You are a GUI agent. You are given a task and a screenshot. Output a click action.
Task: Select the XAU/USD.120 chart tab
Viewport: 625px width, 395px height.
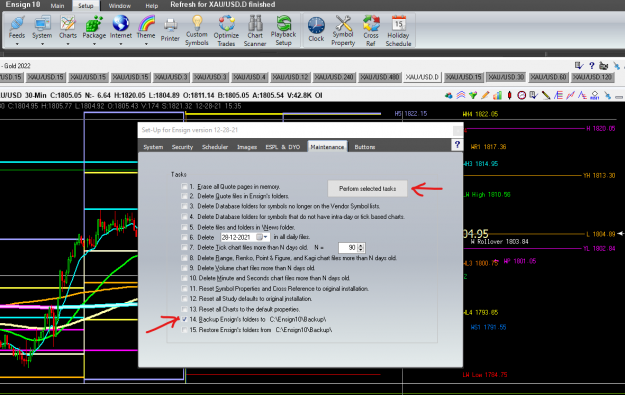(x=592, y=77)
